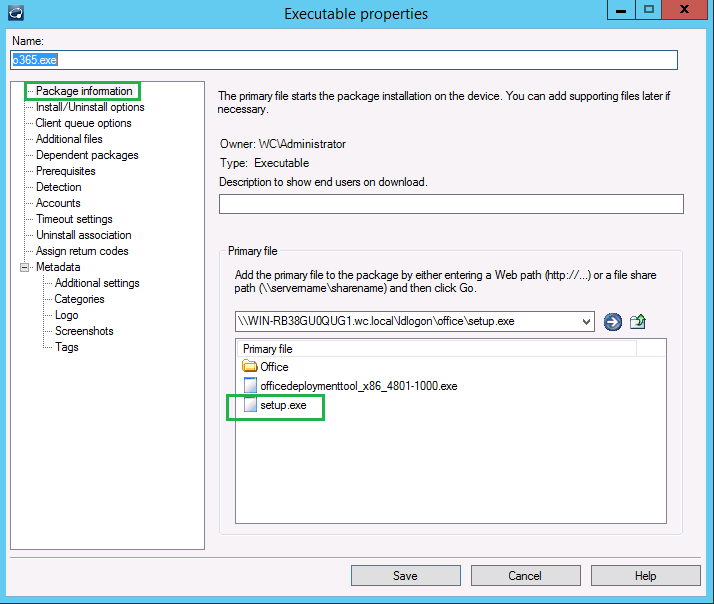Click the Help button
Viewport: 714px width, 604px height.
(x=645, y=576)
